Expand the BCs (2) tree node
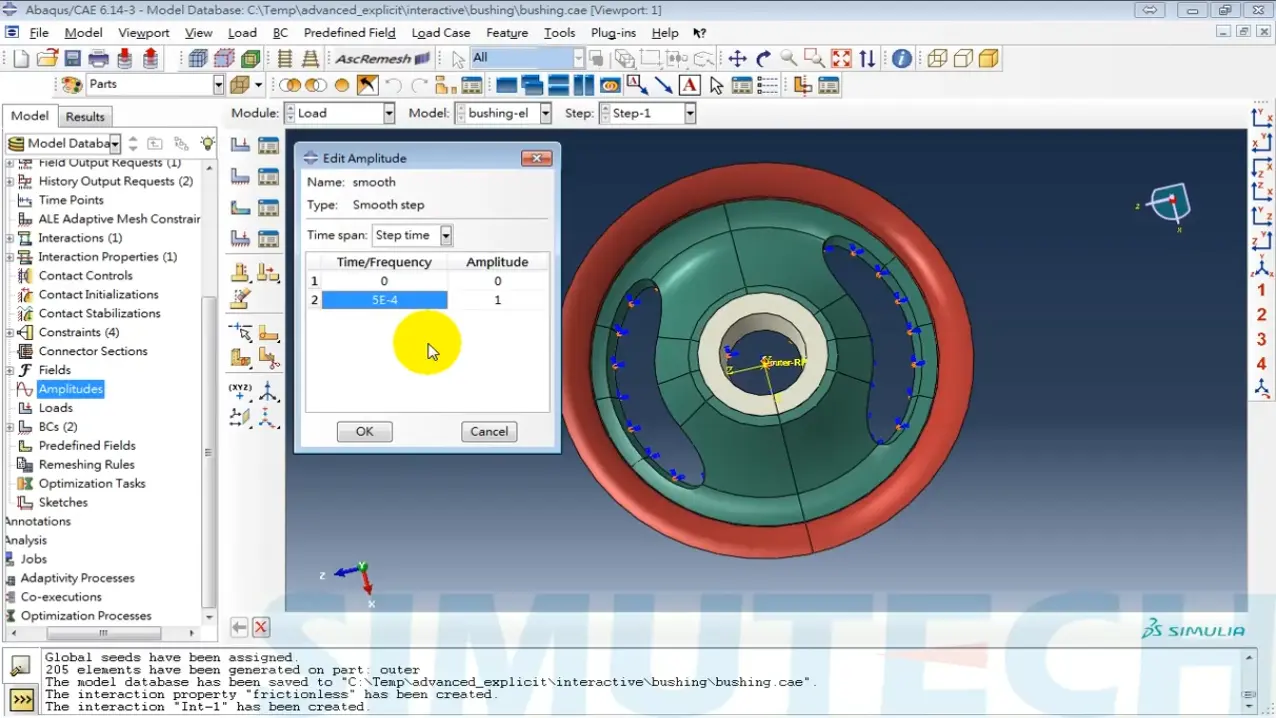Viewport: 1276px width, 718px height. click(x=10, y=427)
